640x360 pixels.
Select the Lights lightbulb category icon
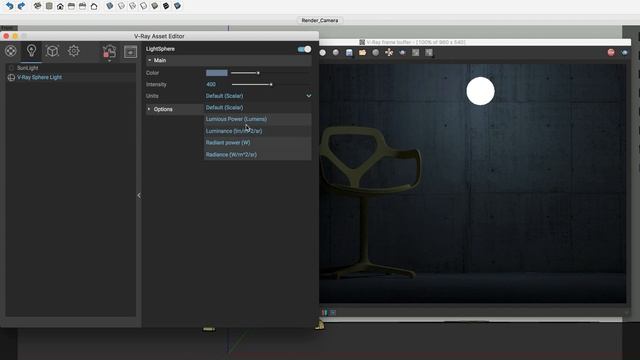31,51
